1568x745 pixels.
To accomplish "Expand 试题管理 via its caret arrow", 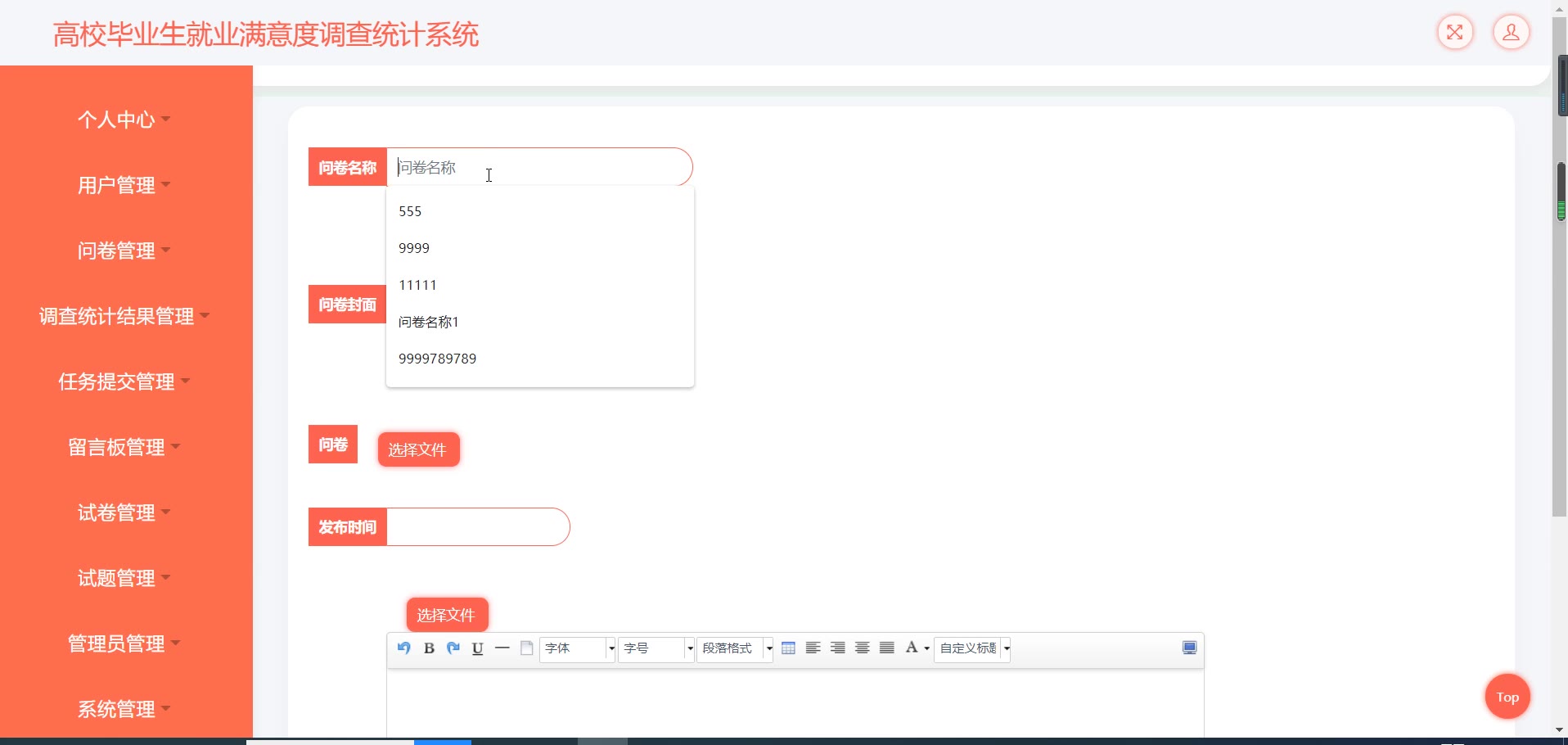I will tap(166, 578).
